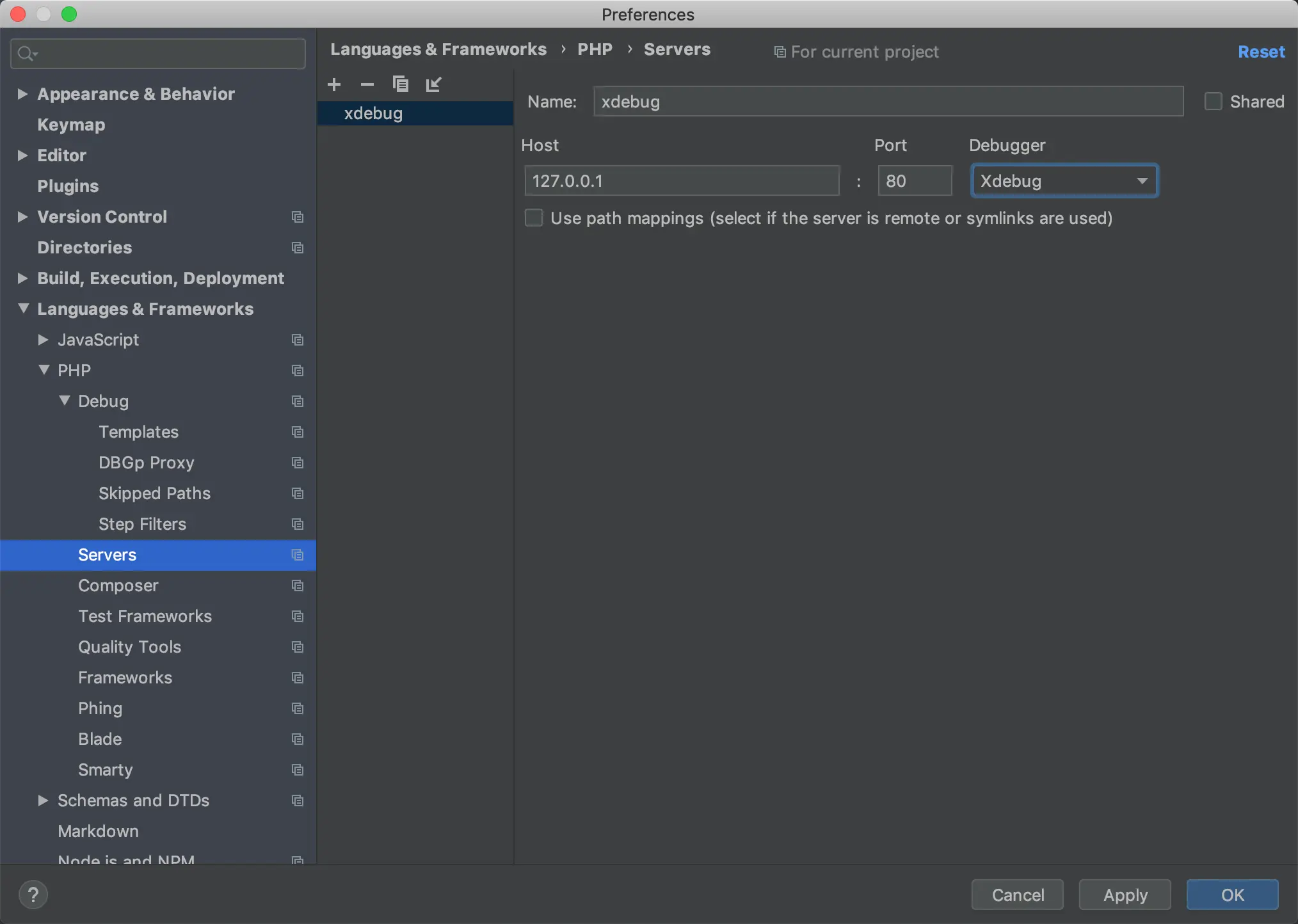Enable the Shared checkbox
Image resolution: width=1298 pixels, height=924 pixels.
[x=1213, y=102]
